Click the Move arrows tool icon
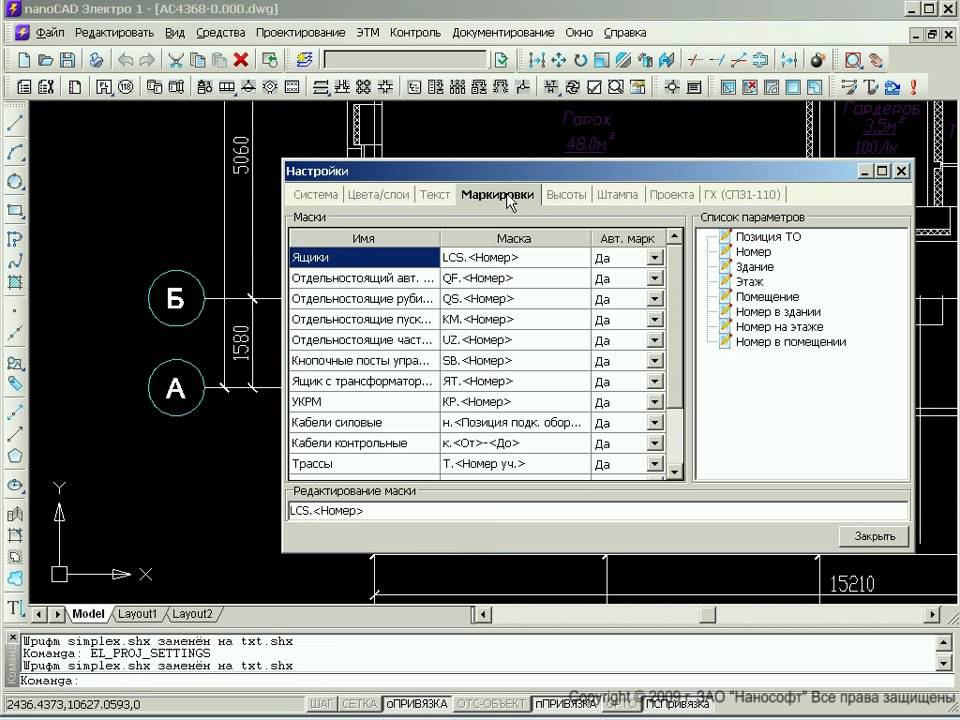 tap(558, 60)
